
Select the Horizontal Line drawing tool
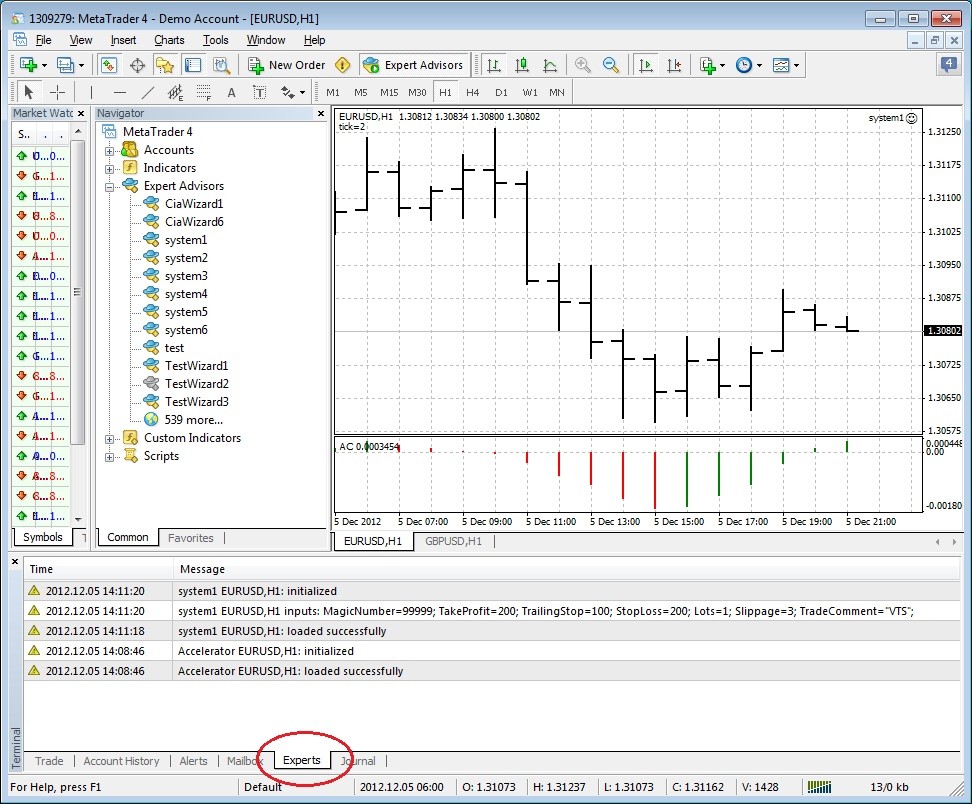[x=120, y=92]
